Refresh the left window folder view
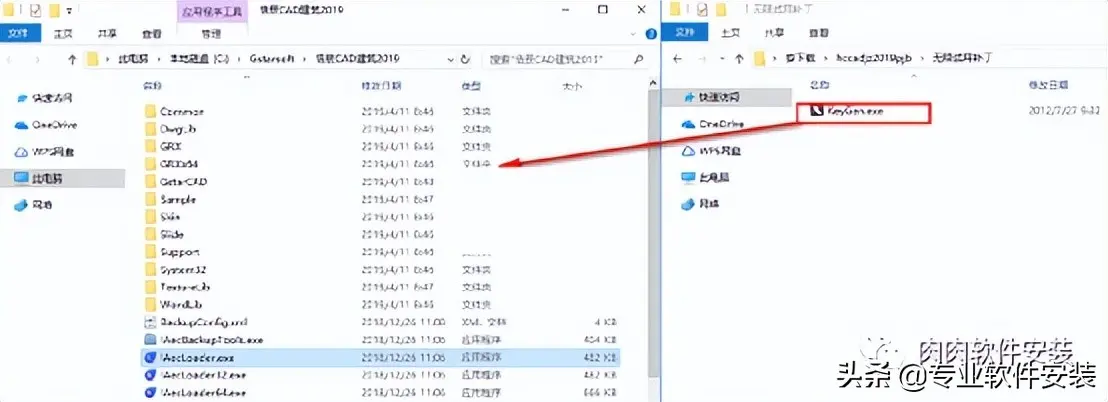Screen dimensions: 1108x402 tap(465, 59)
